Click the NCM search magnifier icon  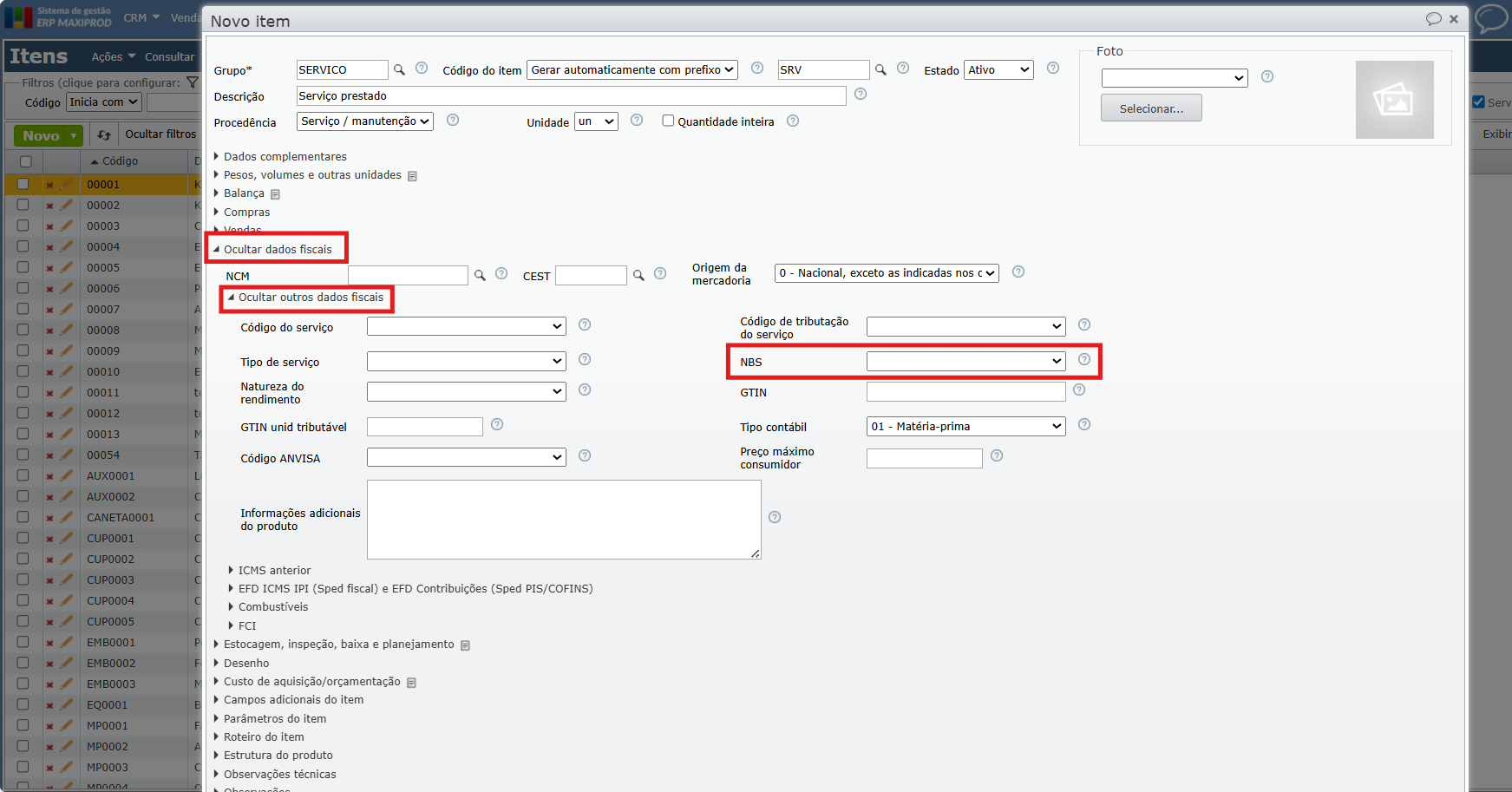480,276
